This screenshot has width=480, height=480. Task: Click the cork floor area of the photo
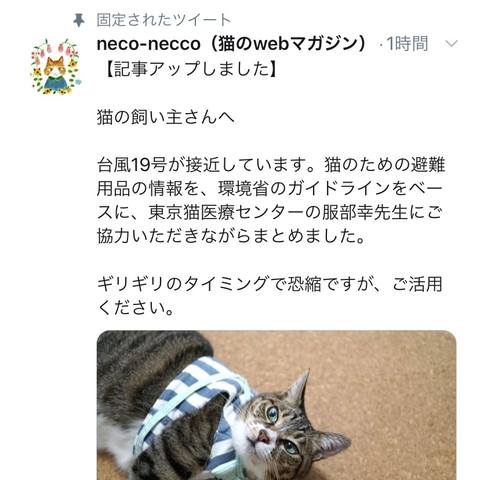[x=383, y=383]
